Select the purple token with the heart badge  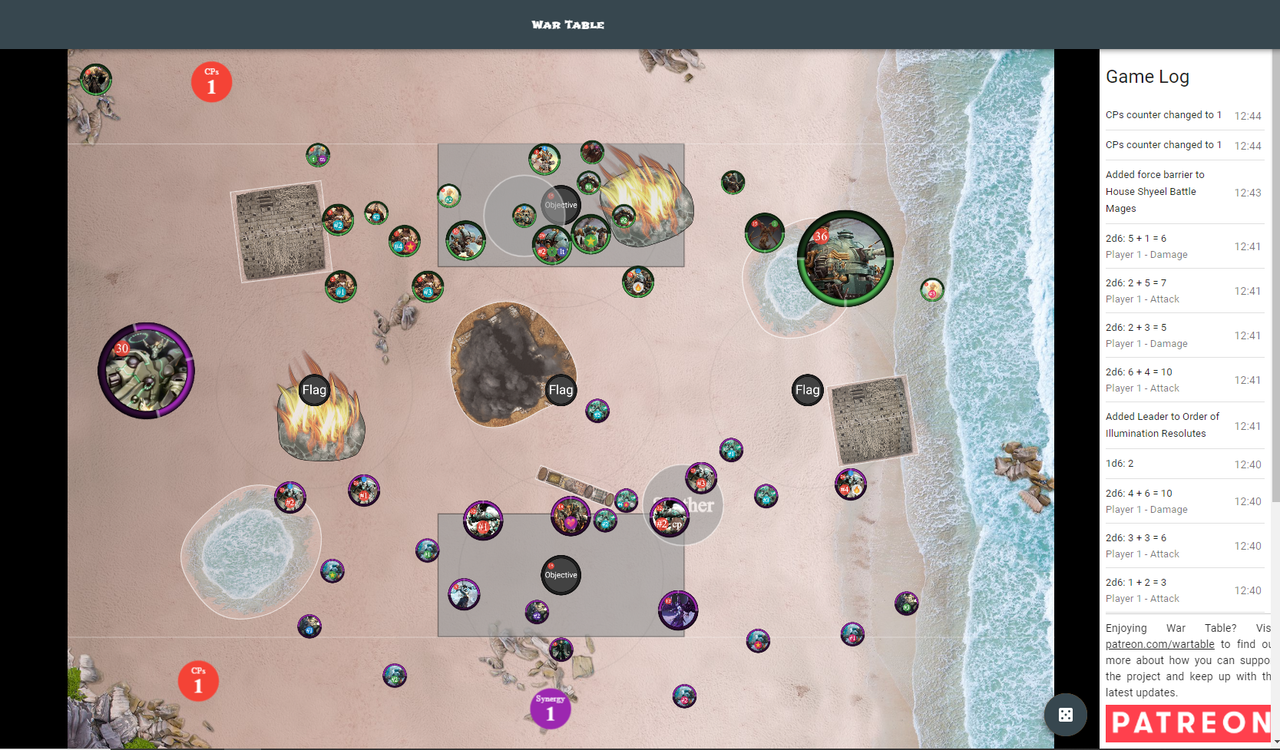pyautogui.click(x=570, y=516)
